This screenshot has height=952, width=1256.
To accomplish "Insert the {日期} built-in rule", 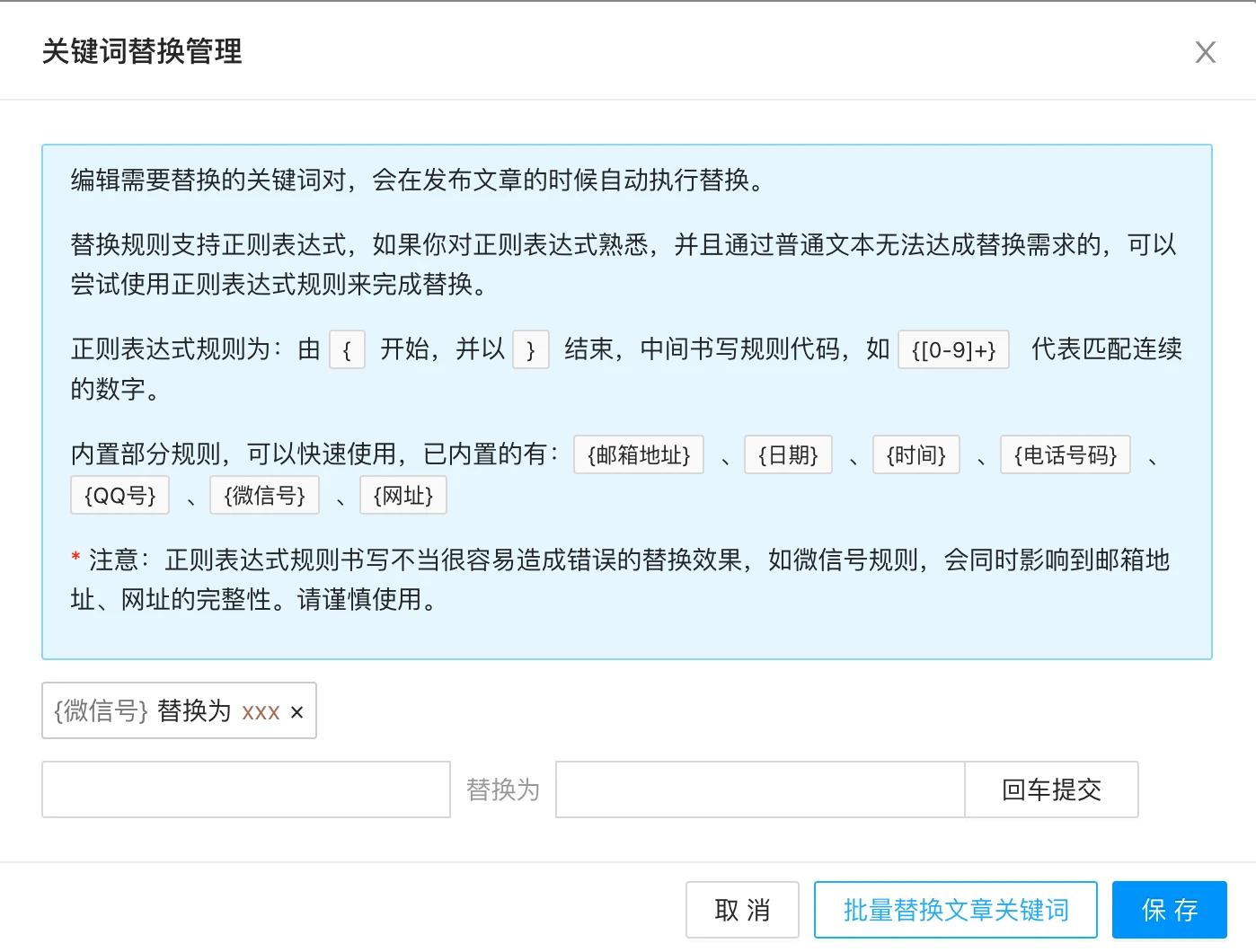I will pyautogui.click(x=788, y=454).
